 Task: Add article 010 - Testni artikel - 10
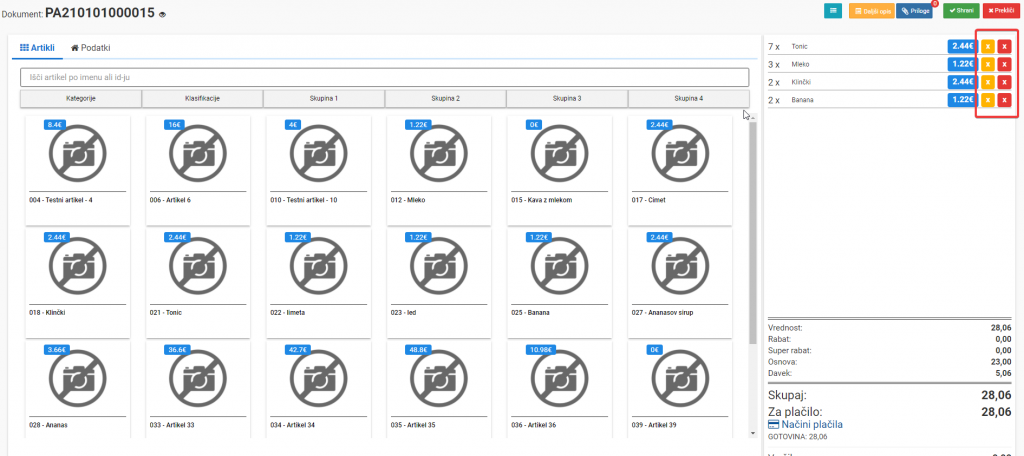coord(319,171)
